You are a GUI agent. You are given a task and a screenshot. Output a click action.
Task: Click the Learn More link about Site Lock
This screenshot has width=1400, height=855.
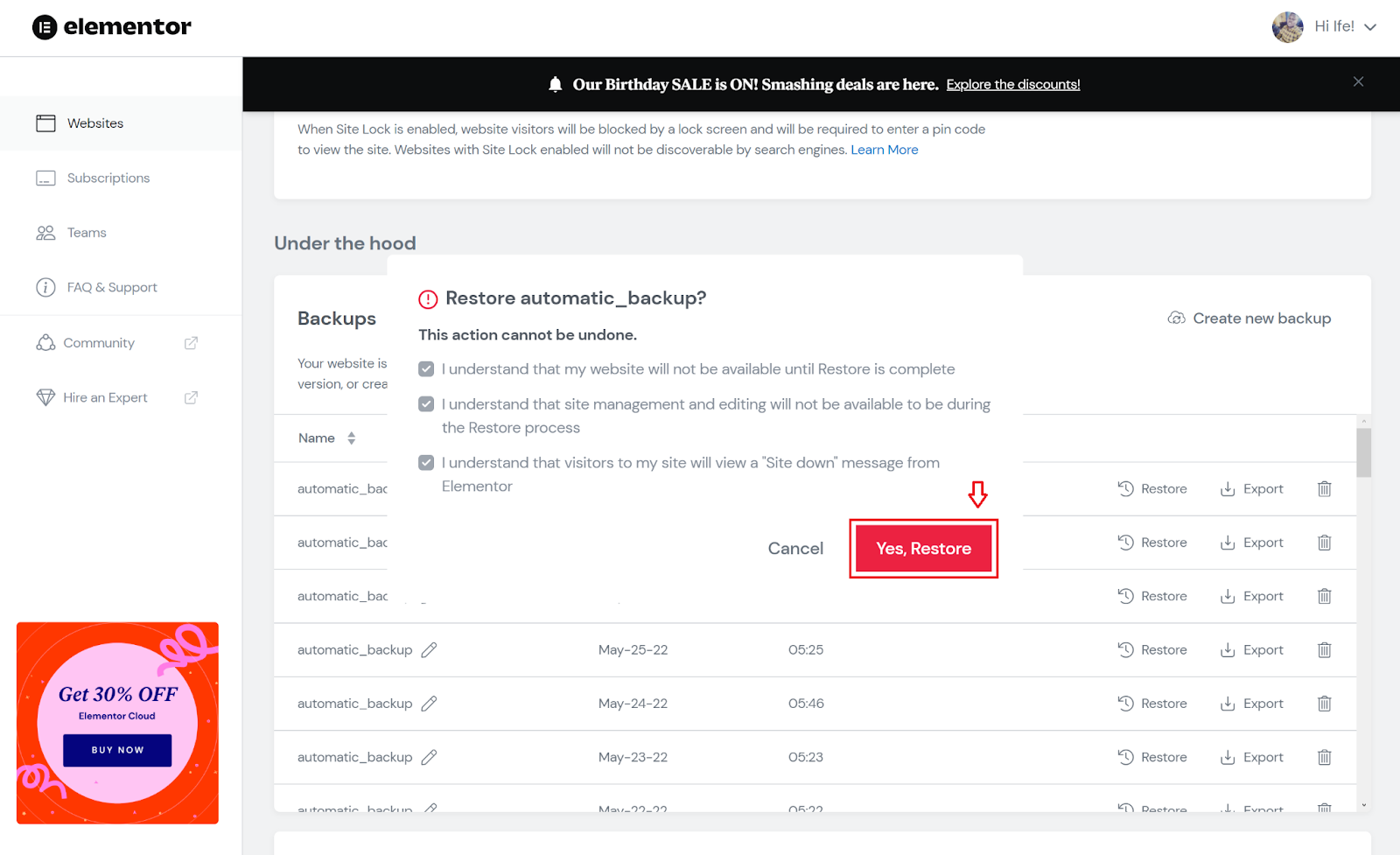point(884,150)
